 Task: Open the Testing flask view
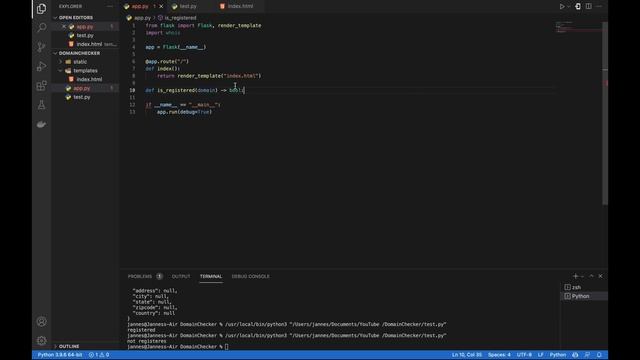pos(41,105)
